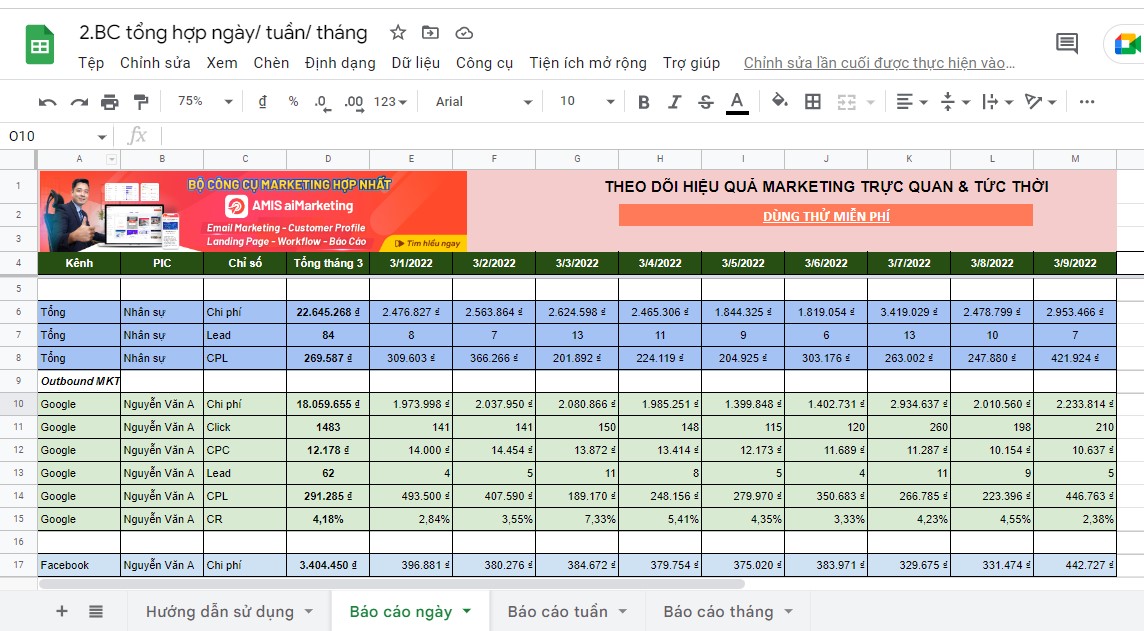Open comment history icon
The width and height of the screenshot is (1144, 631).
coord(1067,43)
